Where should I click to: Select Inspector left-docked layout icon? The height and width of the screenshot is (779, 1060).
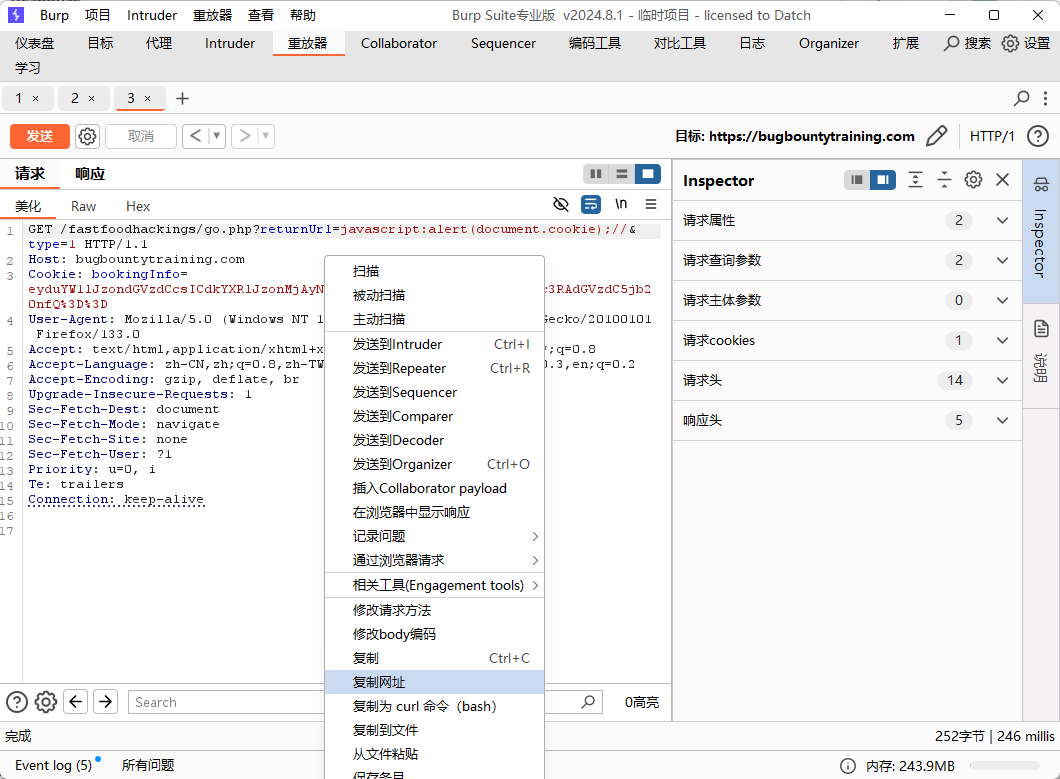(x=857, y=180)
